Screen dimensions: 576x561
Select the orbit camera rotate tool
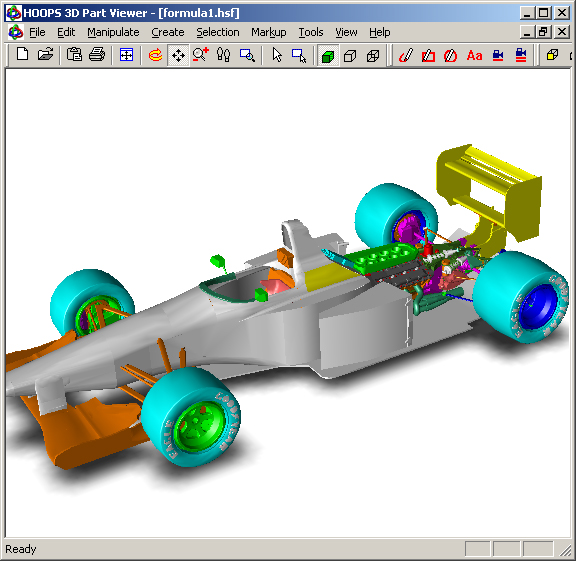pos(155,55)
